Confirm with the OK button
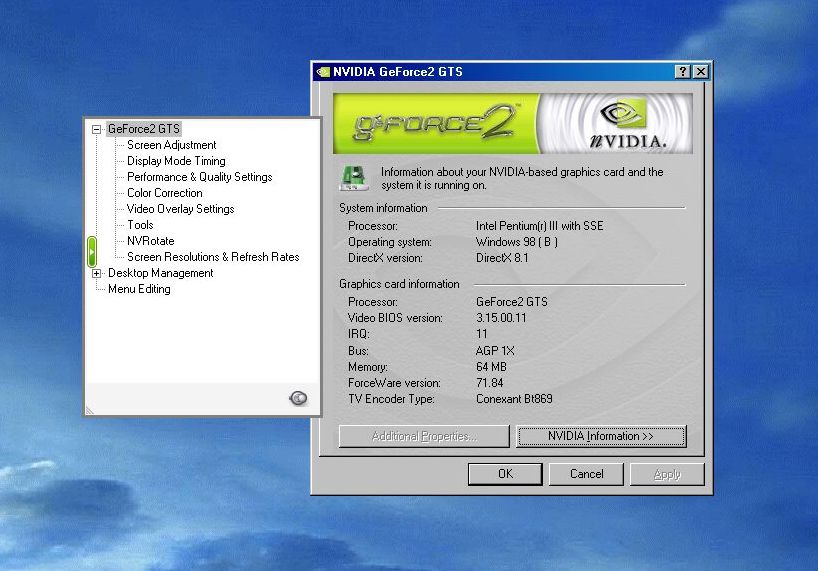The image size is (818, 571). click(x=505, y=474)
